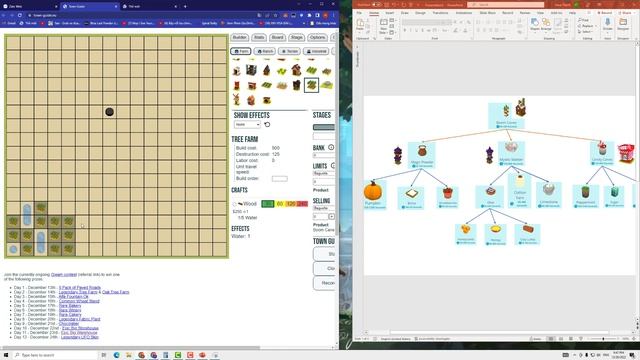Select the orange round silo building icon
The image size is (640, 360).
tap(251, 100)
